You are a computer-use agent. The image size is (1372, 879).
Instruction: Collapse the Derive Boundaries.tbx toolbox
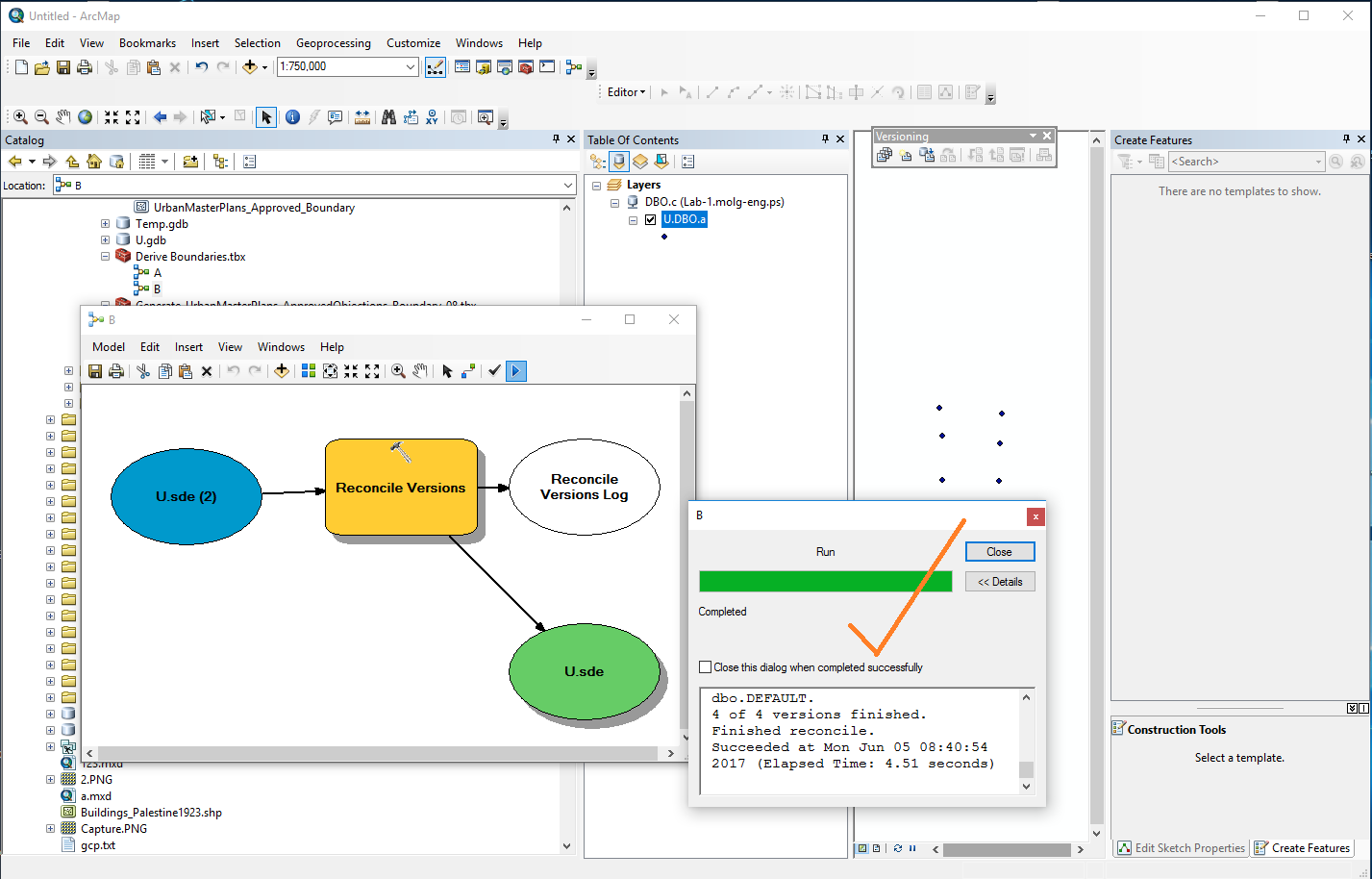pyautogui.click(x=105, y=257)
